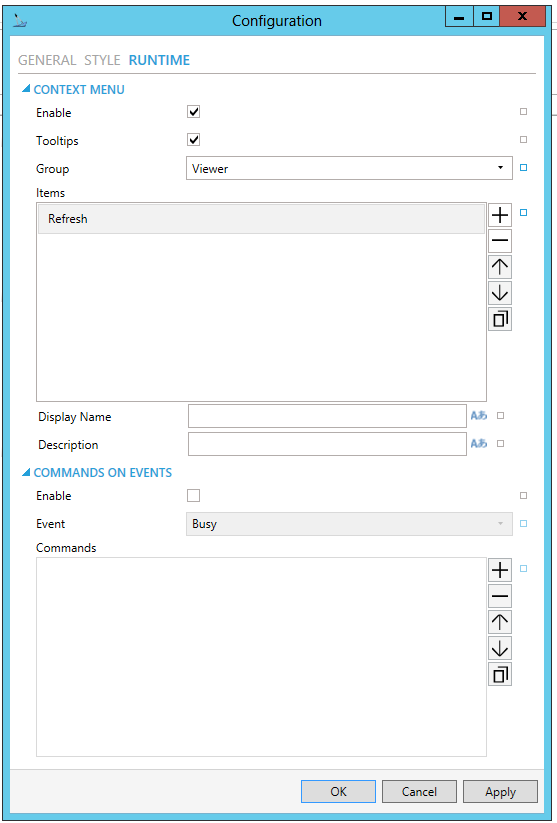The height and width of the screenshot is (823, 557).
Task: Click the OK button
Action: pos(339,792)
